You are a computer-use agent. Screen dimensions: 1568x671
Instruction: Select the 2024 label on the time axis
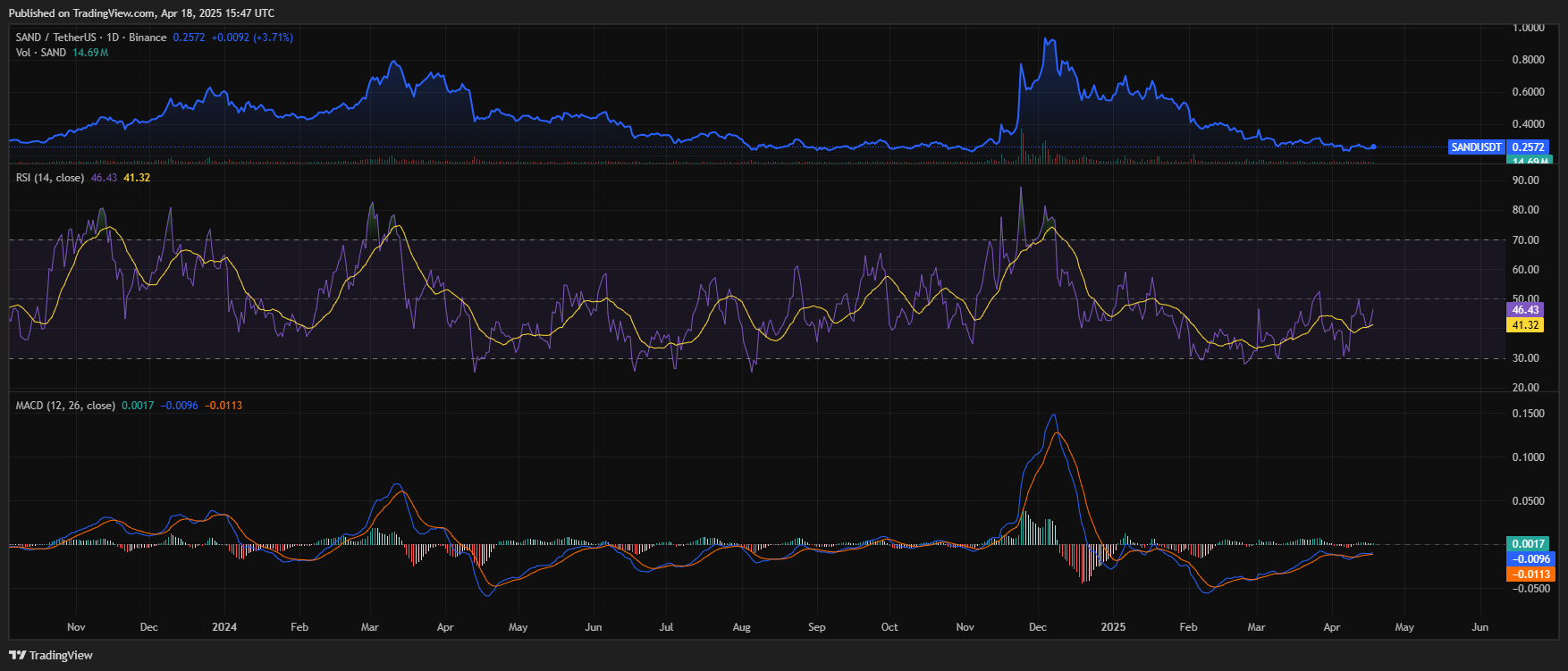pyautogui.click(x=224, y=627)
